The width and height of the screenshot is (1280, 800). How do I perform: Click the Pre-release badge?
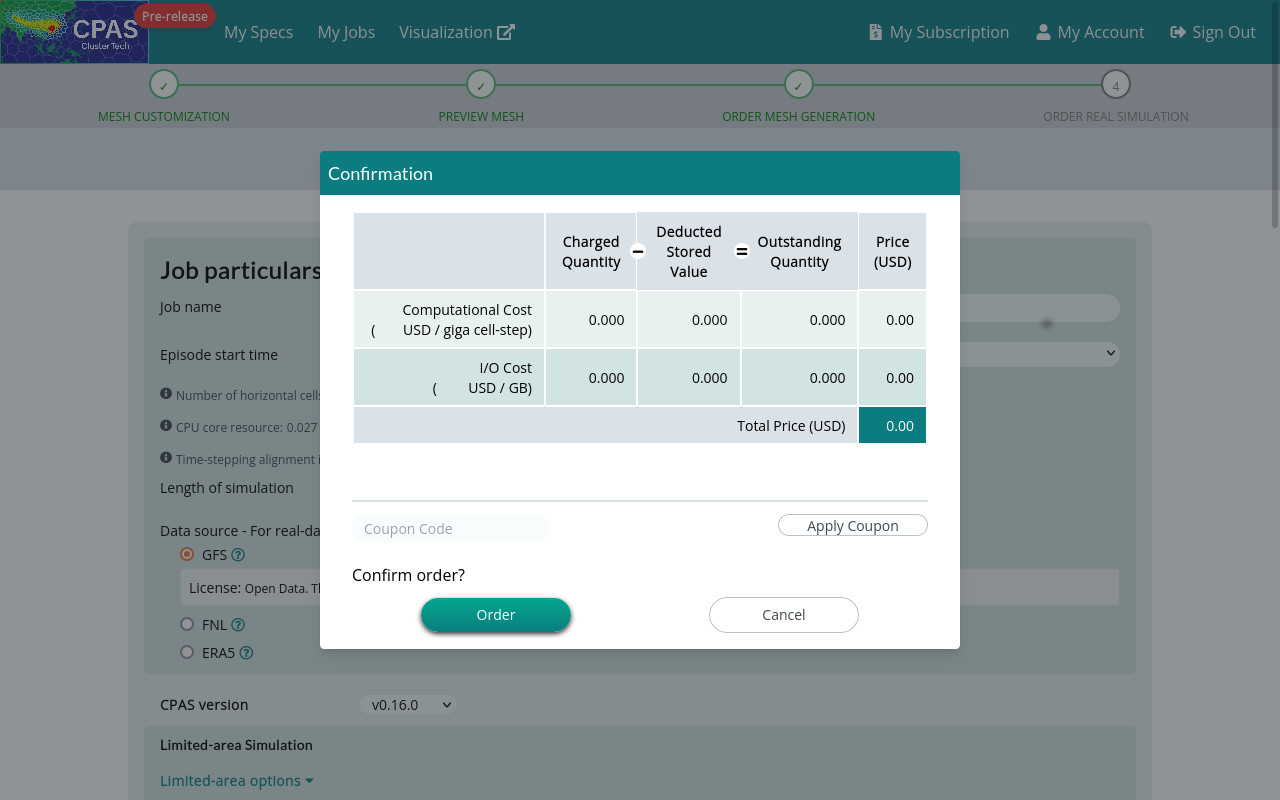175,16
